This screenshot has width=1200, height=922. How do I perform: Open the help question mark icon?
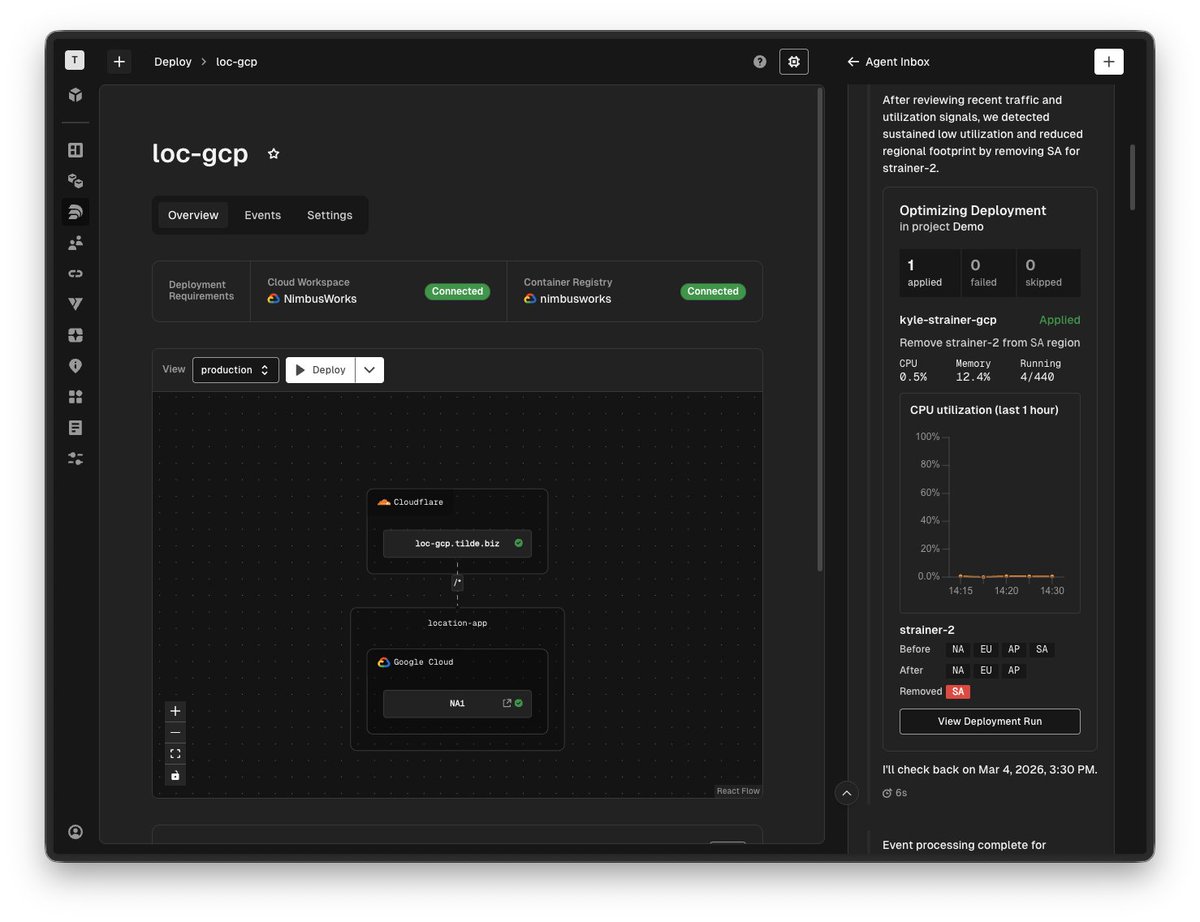tap(760, 62)
